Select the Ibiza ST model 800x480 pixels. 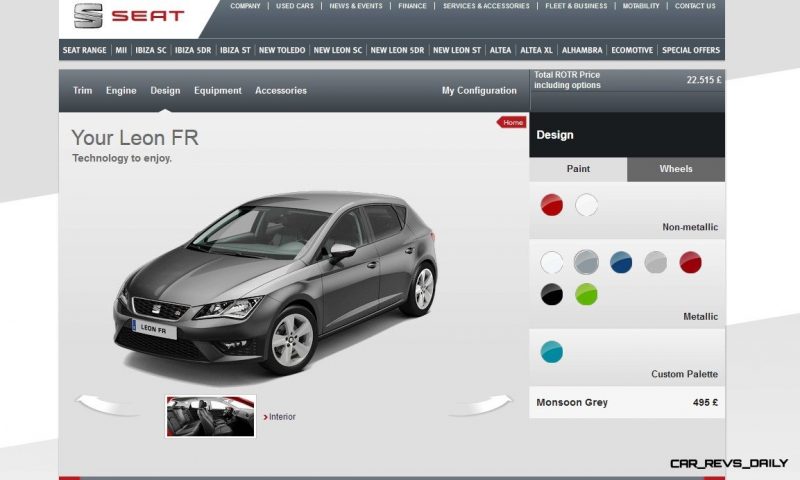pyautogui.click(x=235, y=50)
